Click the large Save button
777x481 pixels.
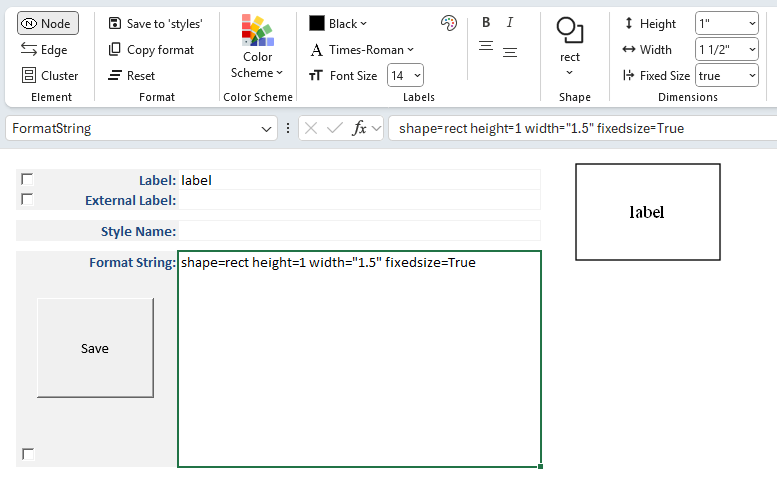pyautogui.click(x=95, y=348)
